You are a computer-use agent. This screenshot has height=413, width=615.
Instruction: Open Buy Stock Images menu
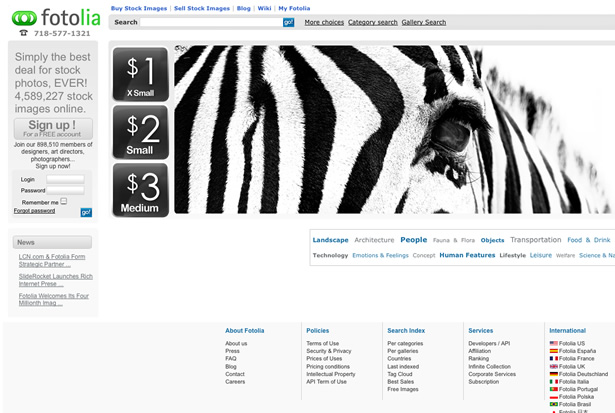pyautogui.click(x=139, y=8)
